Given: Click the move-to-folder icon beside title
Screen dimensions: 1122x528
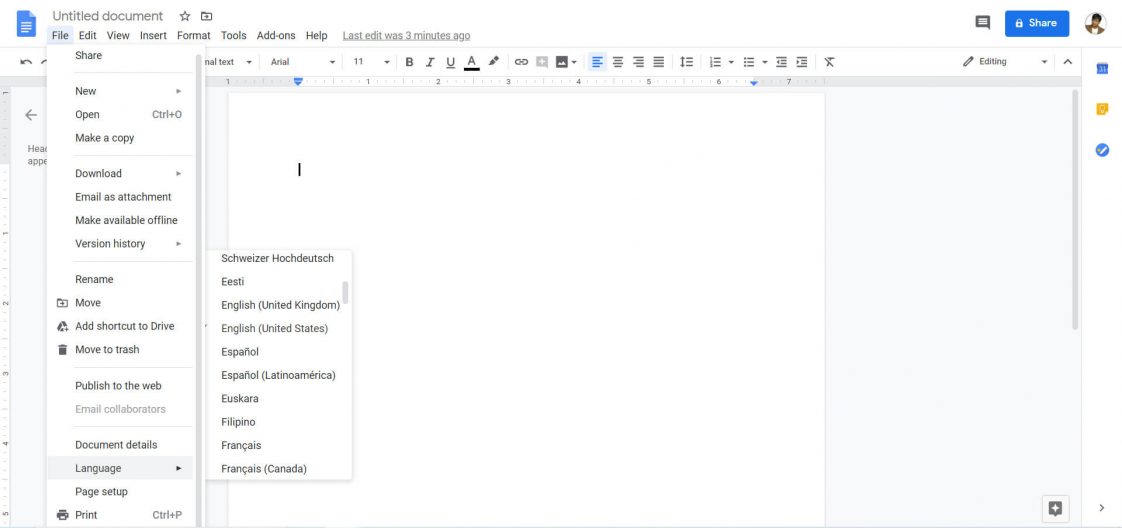Looking at the screenshot, I should click(x=206, y=16).
